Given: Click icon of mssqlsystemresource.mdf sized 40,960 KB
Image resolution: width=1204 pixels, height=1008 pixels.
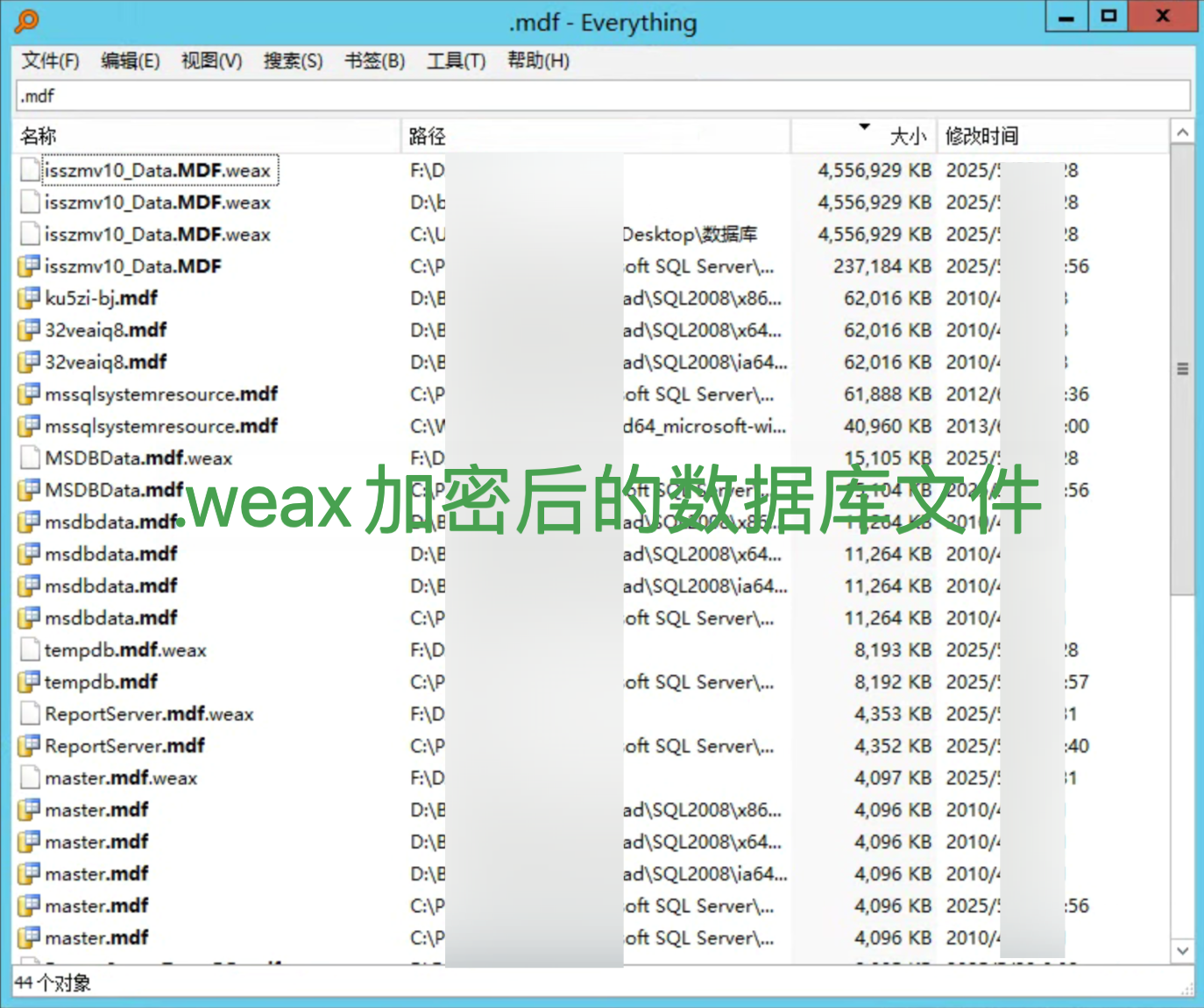Looking at the screenshot, I should (30, 426).
